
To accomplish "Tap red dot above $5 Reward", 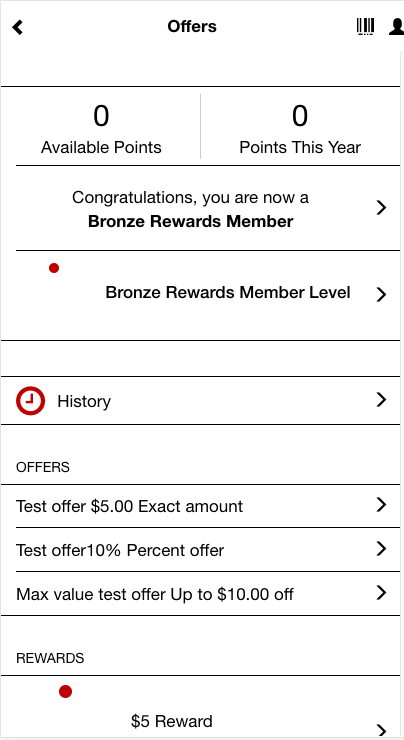I will [x=66, y=692].
